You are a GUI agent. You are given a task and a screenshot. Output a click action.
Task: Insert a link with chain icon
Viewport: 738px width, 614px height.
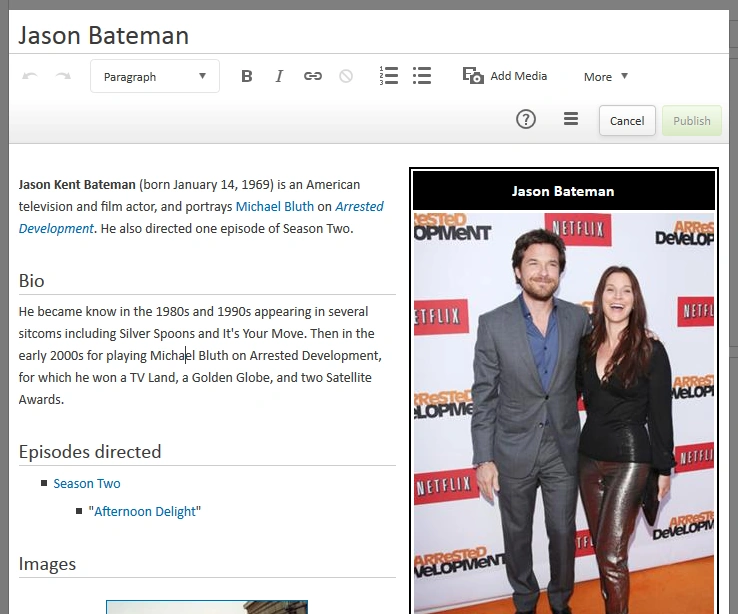coord(313,76)
